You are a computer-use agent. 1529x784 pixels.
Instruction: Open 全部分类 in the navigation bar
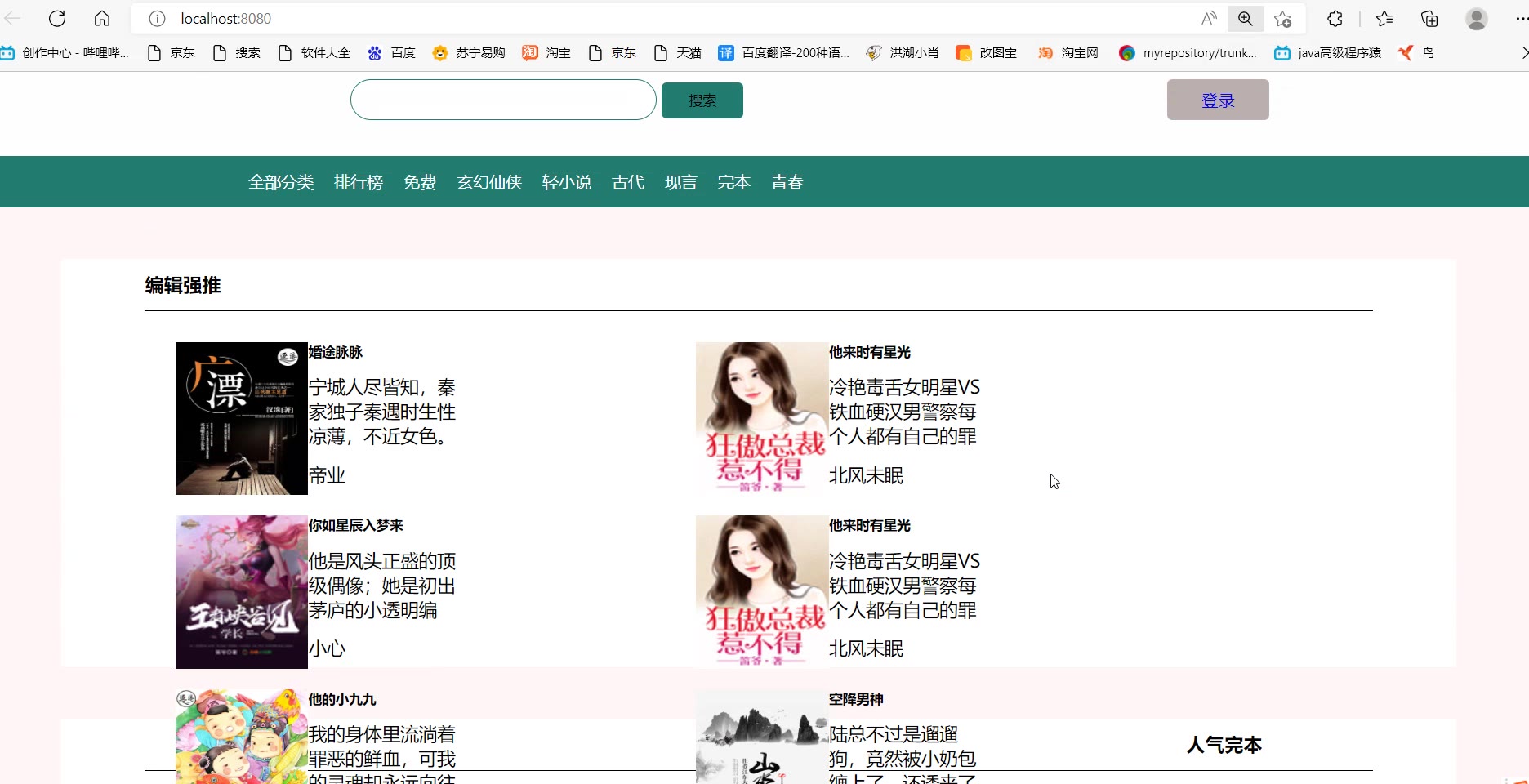(281, 182)
